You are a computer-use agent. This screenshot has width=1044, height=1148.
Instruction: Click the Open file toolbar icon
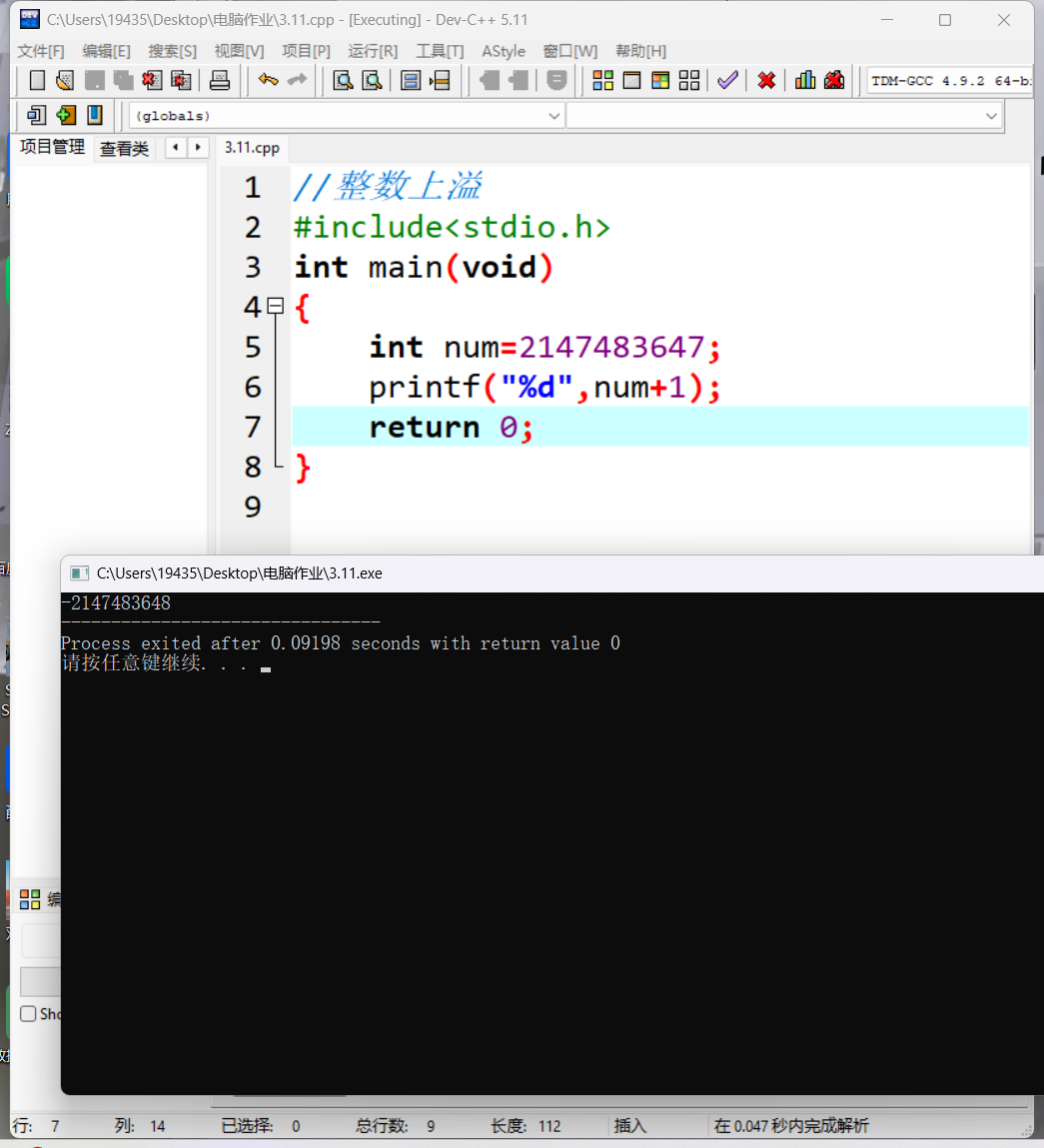tap(65, 80)
